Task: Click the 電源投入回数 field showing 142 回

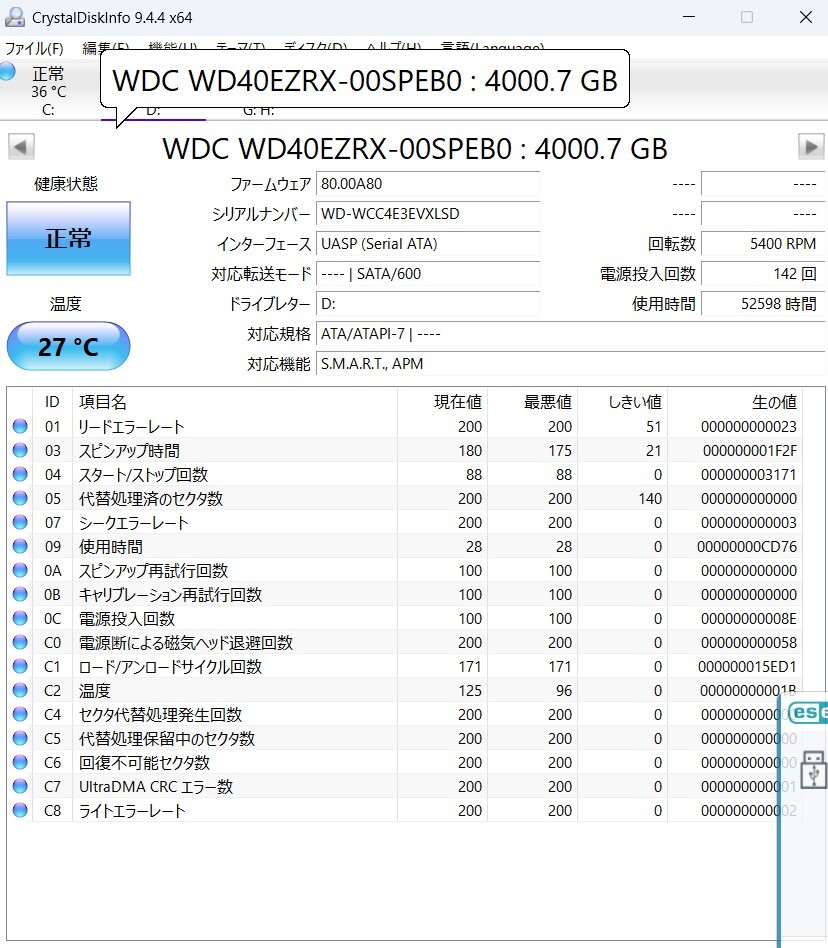Action: pyautogui.click(x=763, y=274)
